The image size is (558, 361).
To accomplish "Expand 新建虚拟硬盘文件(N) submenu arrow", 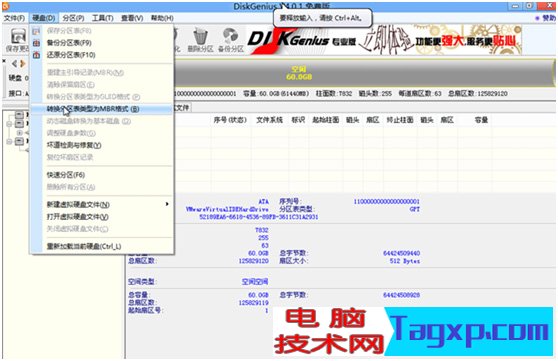I will 167,204.
